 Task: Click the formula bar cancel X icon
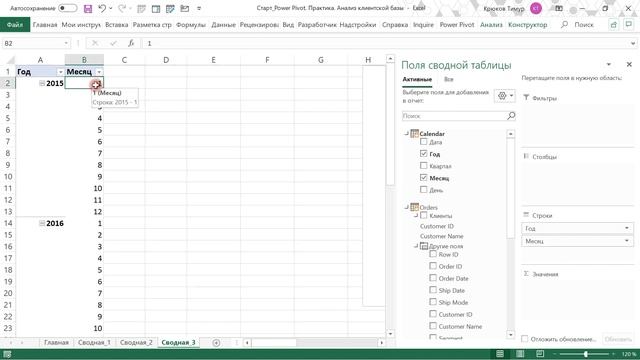click(x=95, y=43)
